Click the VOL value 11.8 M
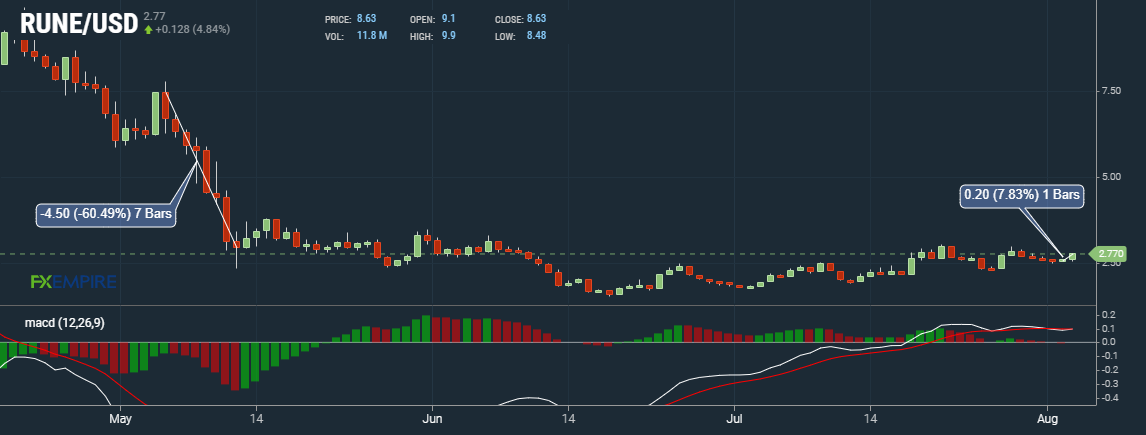Image resolution: width=1146 pixels, height=435 pixels. coord(372,35)
